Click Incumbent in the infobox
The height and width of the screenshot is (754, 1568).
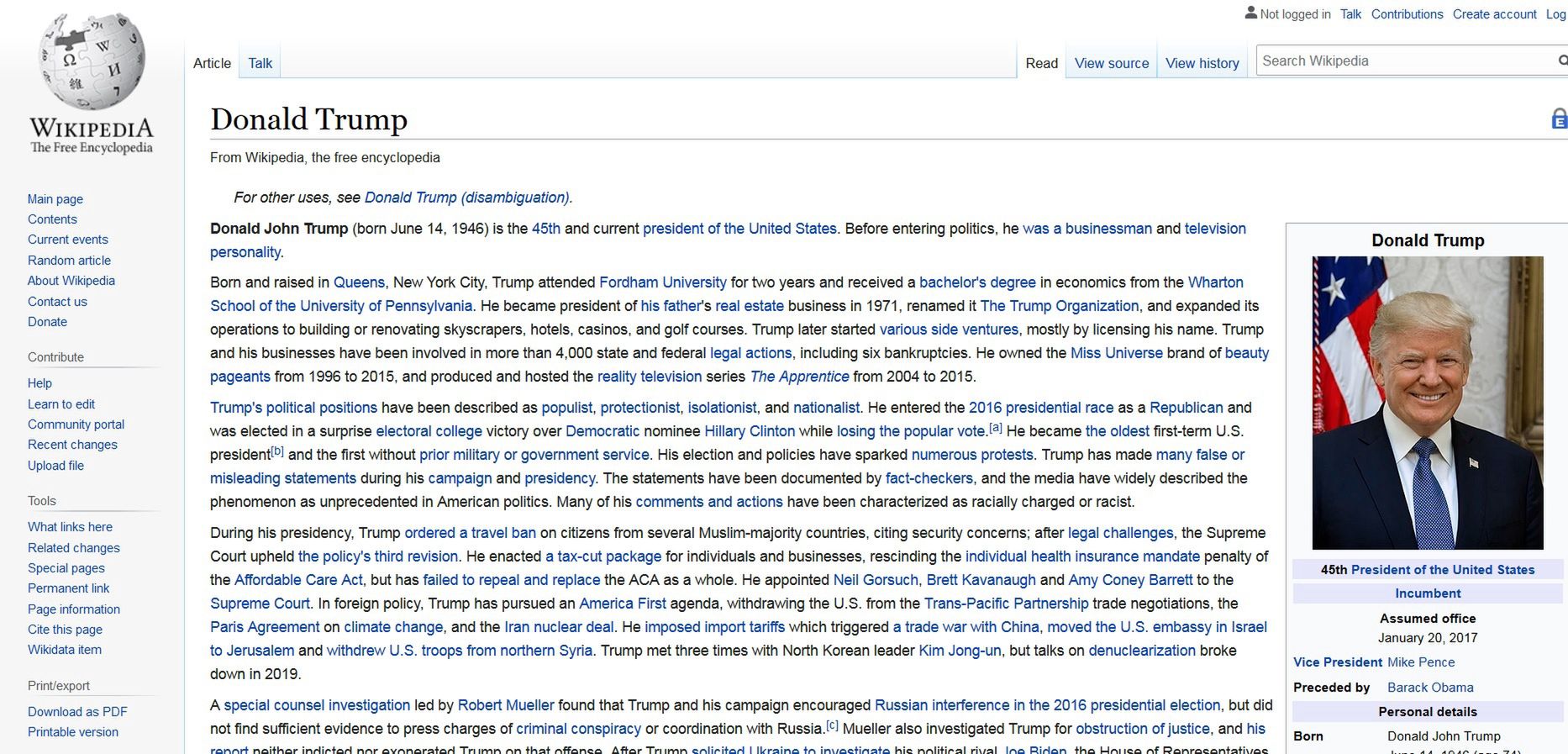click(x=1428, y=593)
